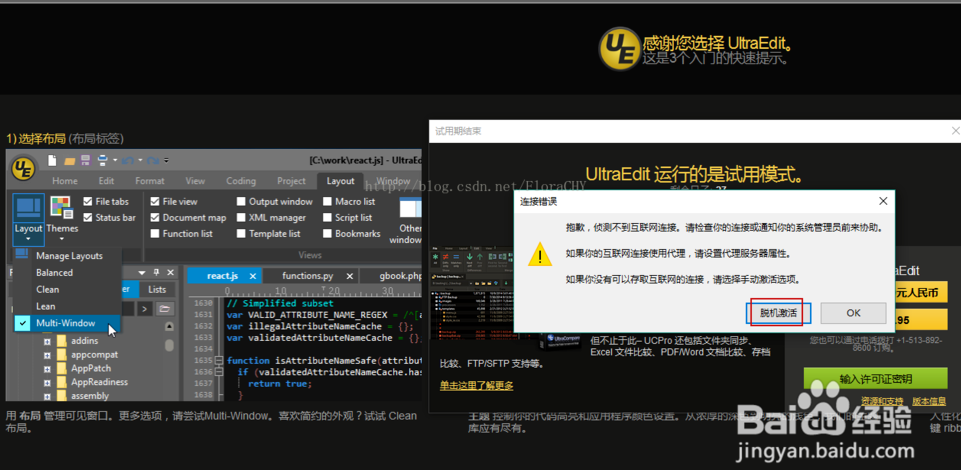
Task: Open the file view pane options arrow
Action: click(142, 272)
